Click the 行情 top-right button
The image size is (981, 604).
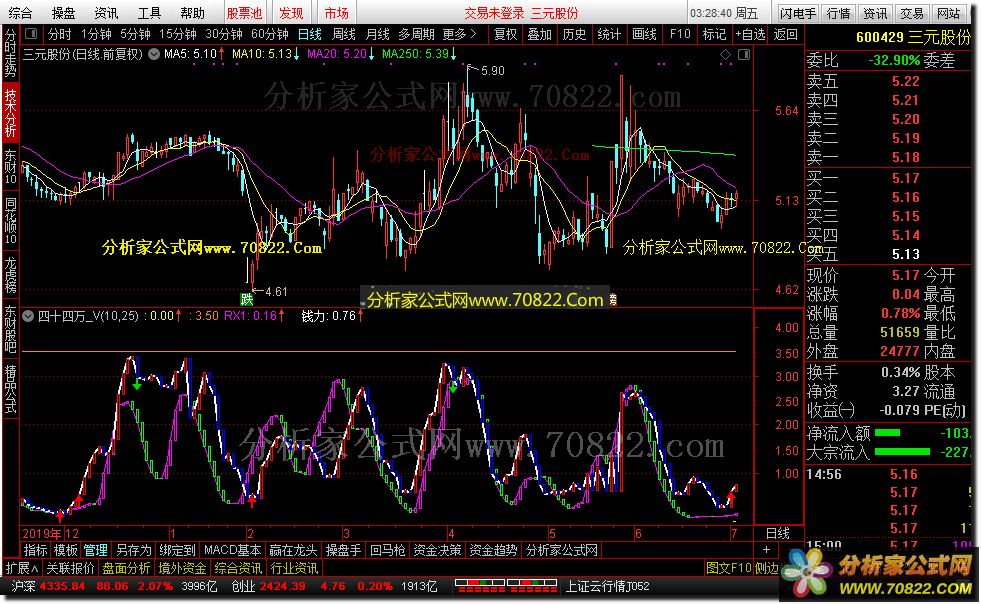tap(838, 13)
